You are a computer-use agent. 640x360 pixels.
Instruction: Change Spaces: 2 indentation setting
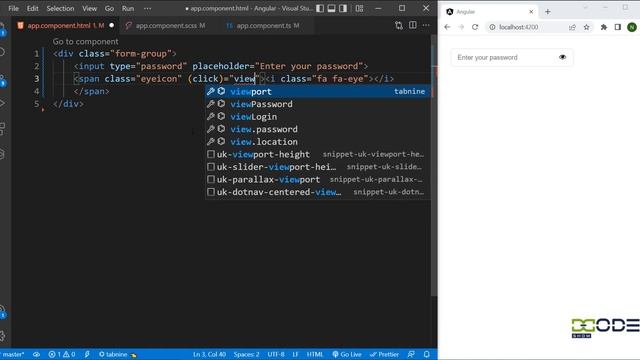(x=247, y=354)
